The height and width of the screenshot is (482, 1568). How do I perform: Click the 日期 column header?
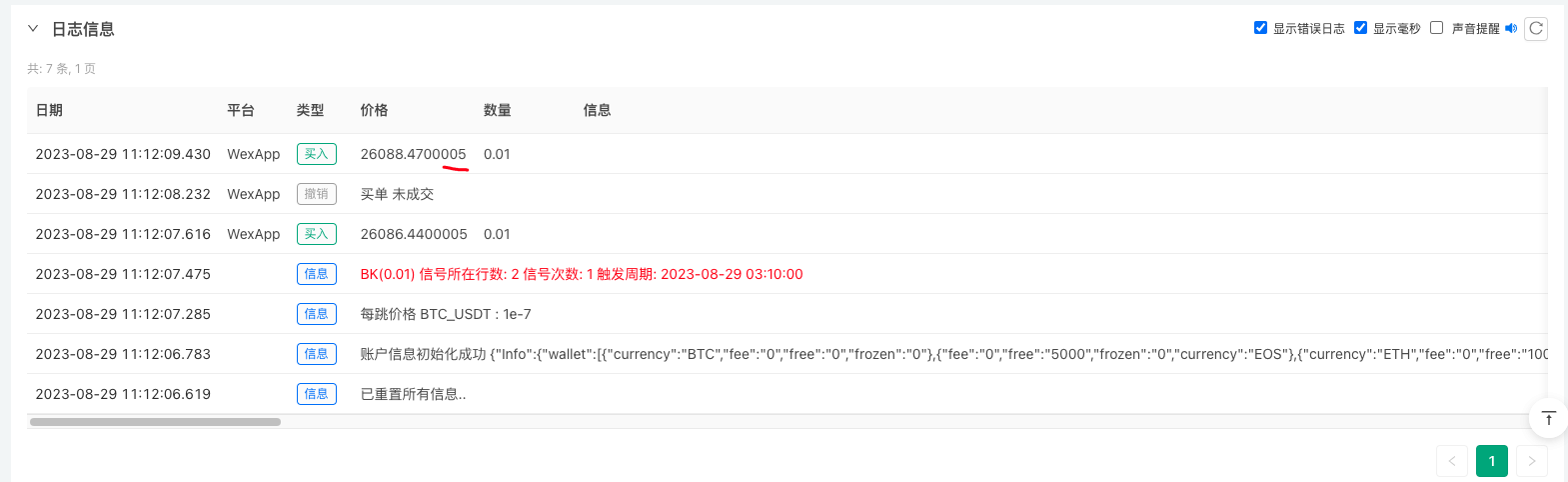pos(49,110)
